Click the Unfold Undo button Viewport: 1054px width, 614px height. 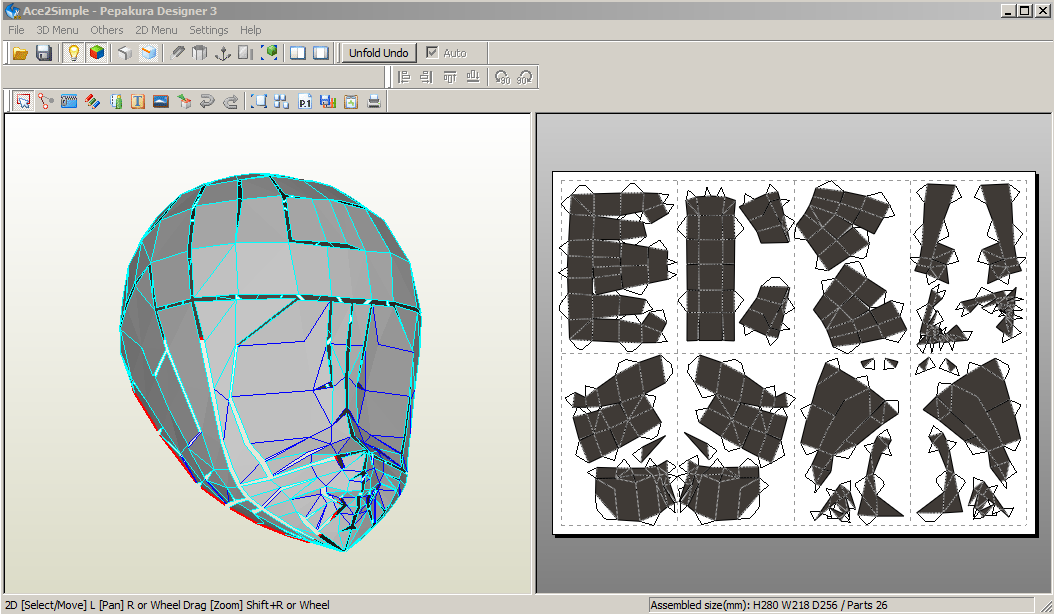(x=378, y=53)
